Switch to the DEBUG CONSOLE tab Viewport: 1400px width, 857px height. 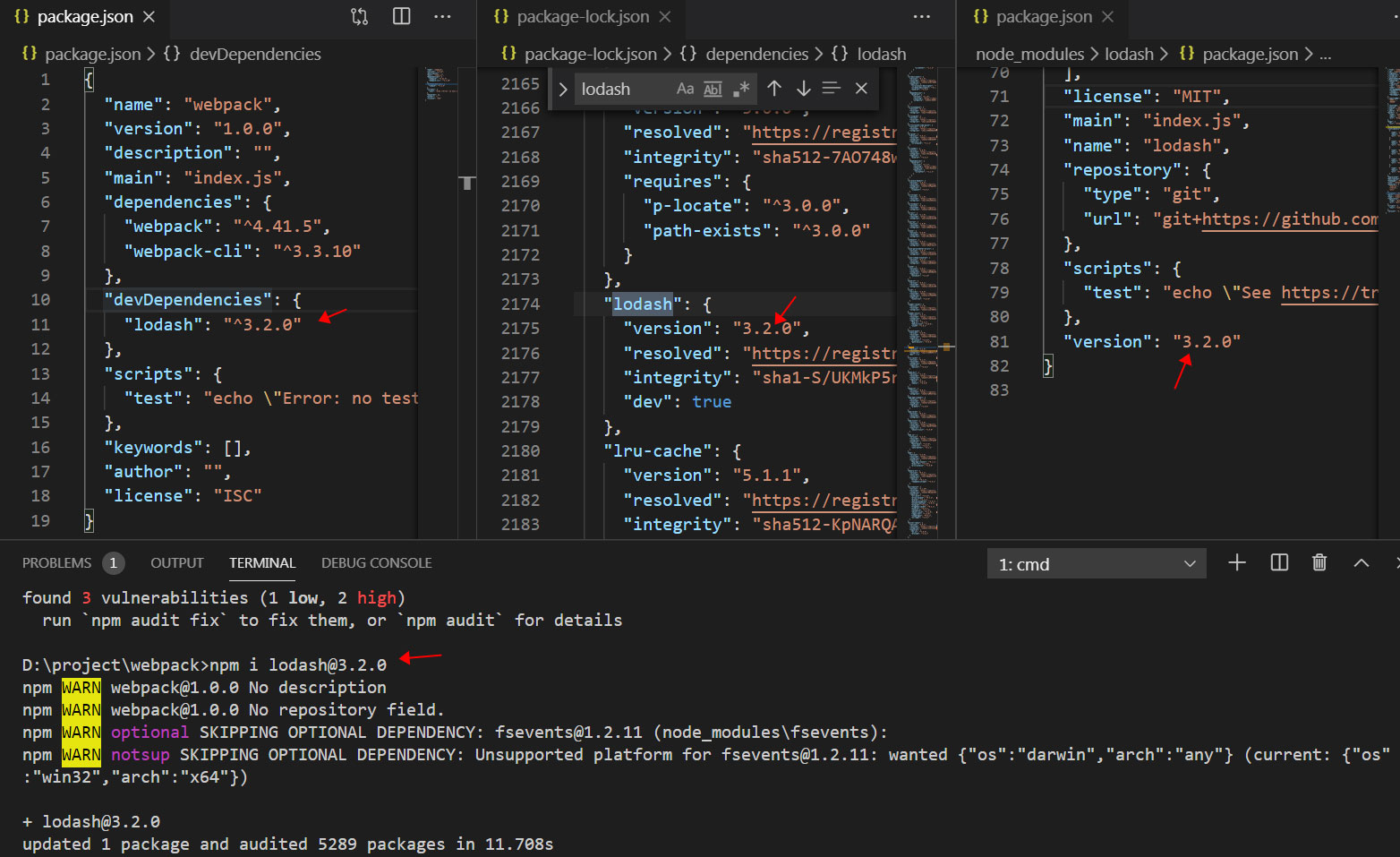tap(376, 562)
